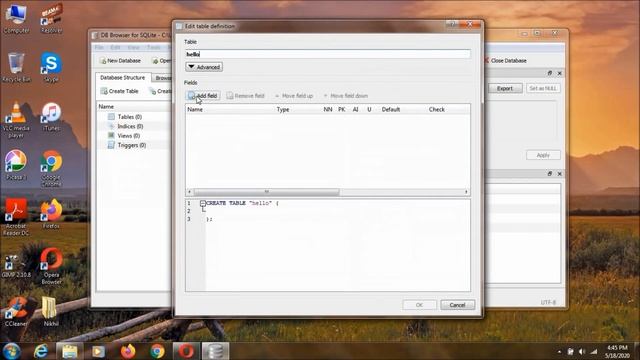Open the Opera Browser desktop icon
The image size is (640, 360).
51,266
